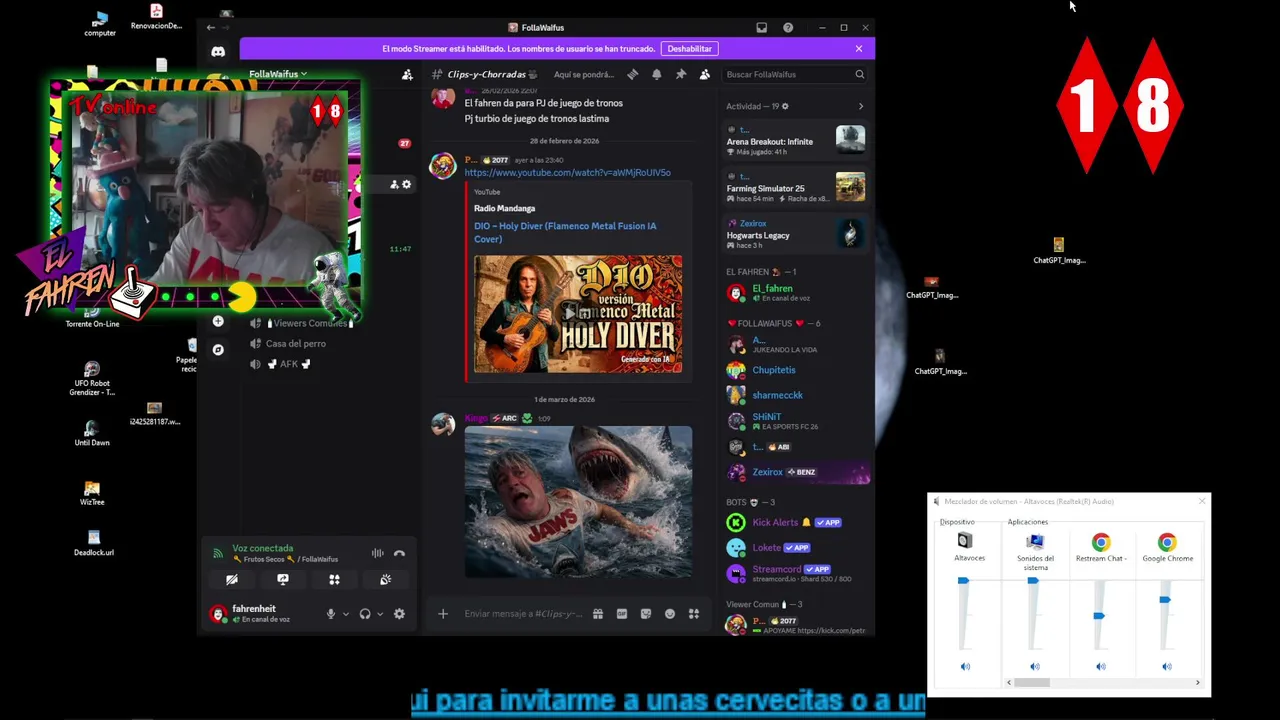Viewport: 1280px width, 720px height.
Task: Adjust Restream Chat volume slider
Action: click(x=1099, y=615)
